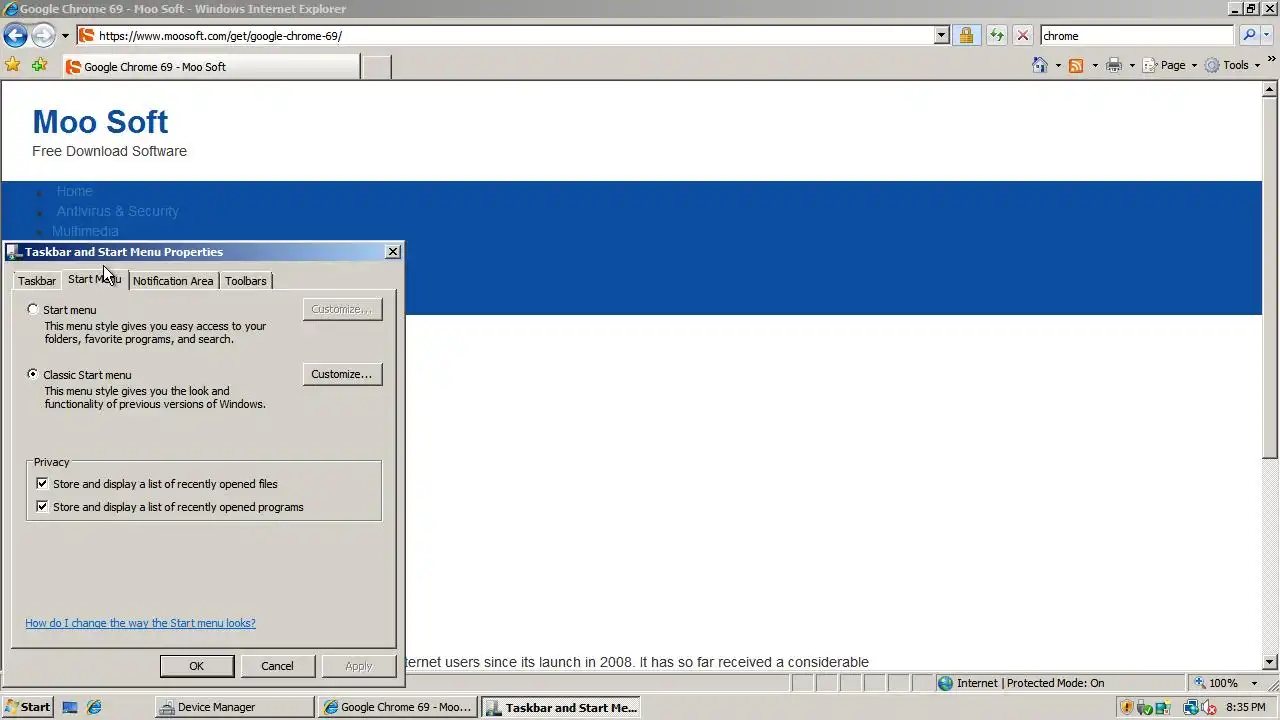1280x720 pixels.
Task: Switch to the Start Menu tab
Action: tap(94, 279)
